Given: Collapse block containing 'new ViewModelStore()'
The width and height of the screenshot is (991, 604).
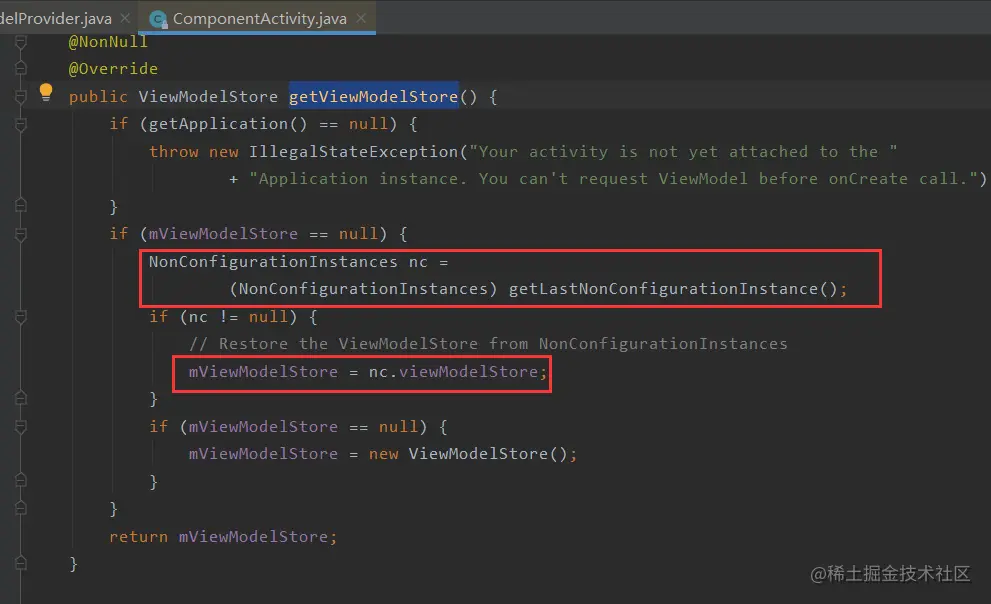Looking at the screenshot, I should 20,427.
